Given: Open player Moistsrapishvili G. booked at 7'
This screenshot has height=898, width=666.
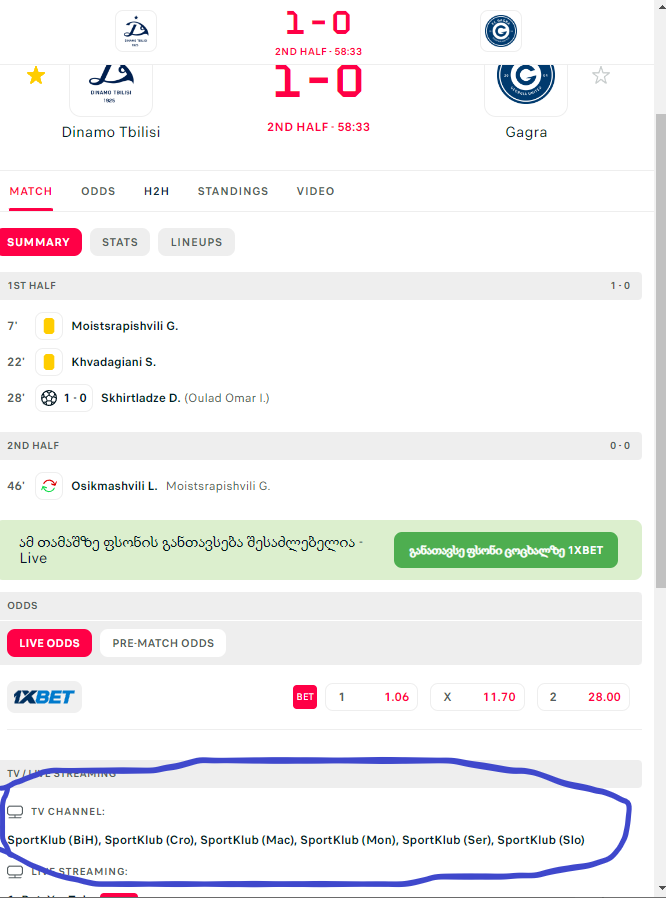Looking at the screenshot, I should tap(125, 326).
